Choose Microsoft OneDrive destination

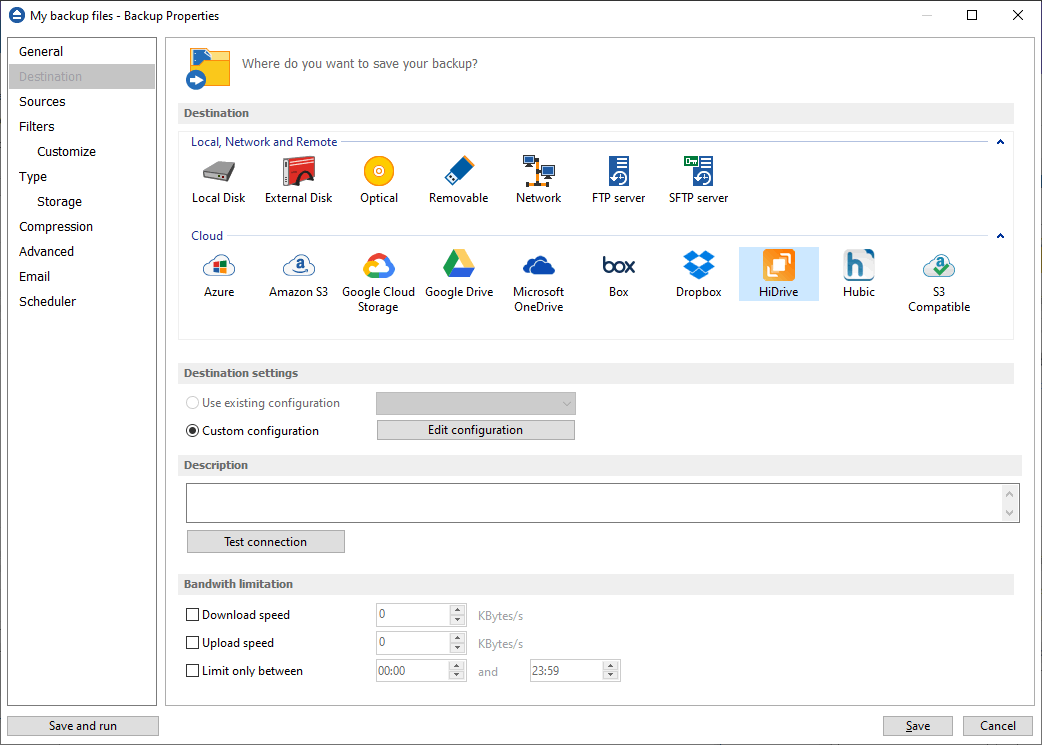(538, 282)
